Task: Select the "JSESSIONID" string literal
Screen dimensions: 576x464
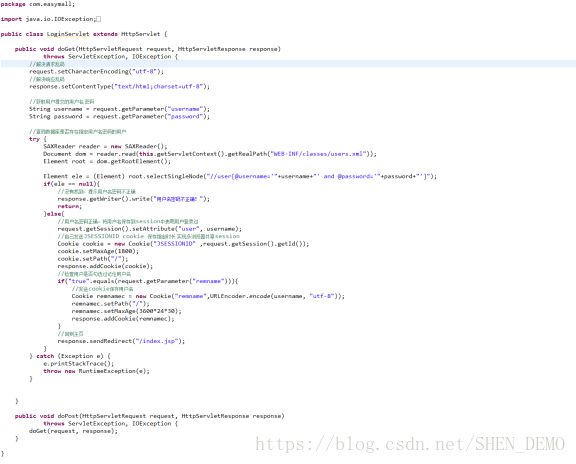Action: tap(174, 244)
